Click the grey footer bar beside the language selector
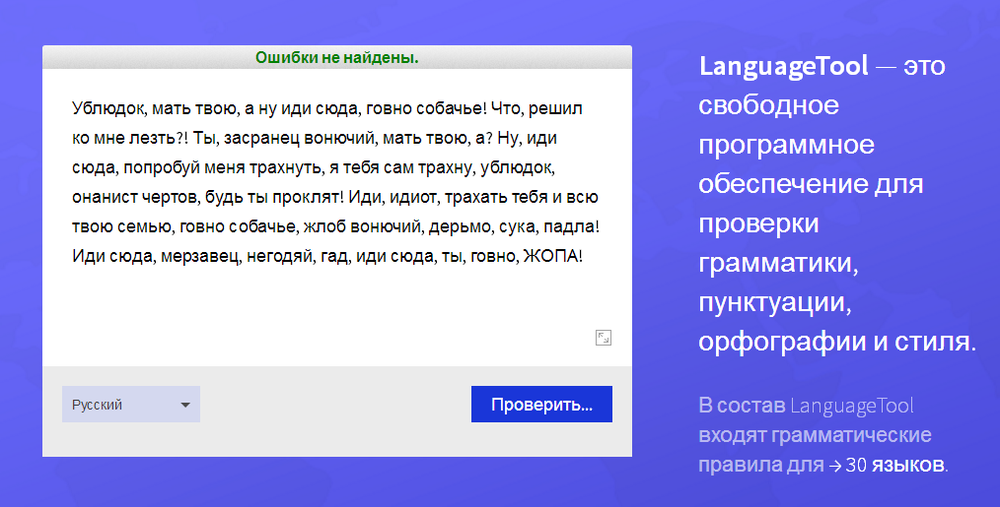This screenshot has width=1000, height=507. (335, 405)
